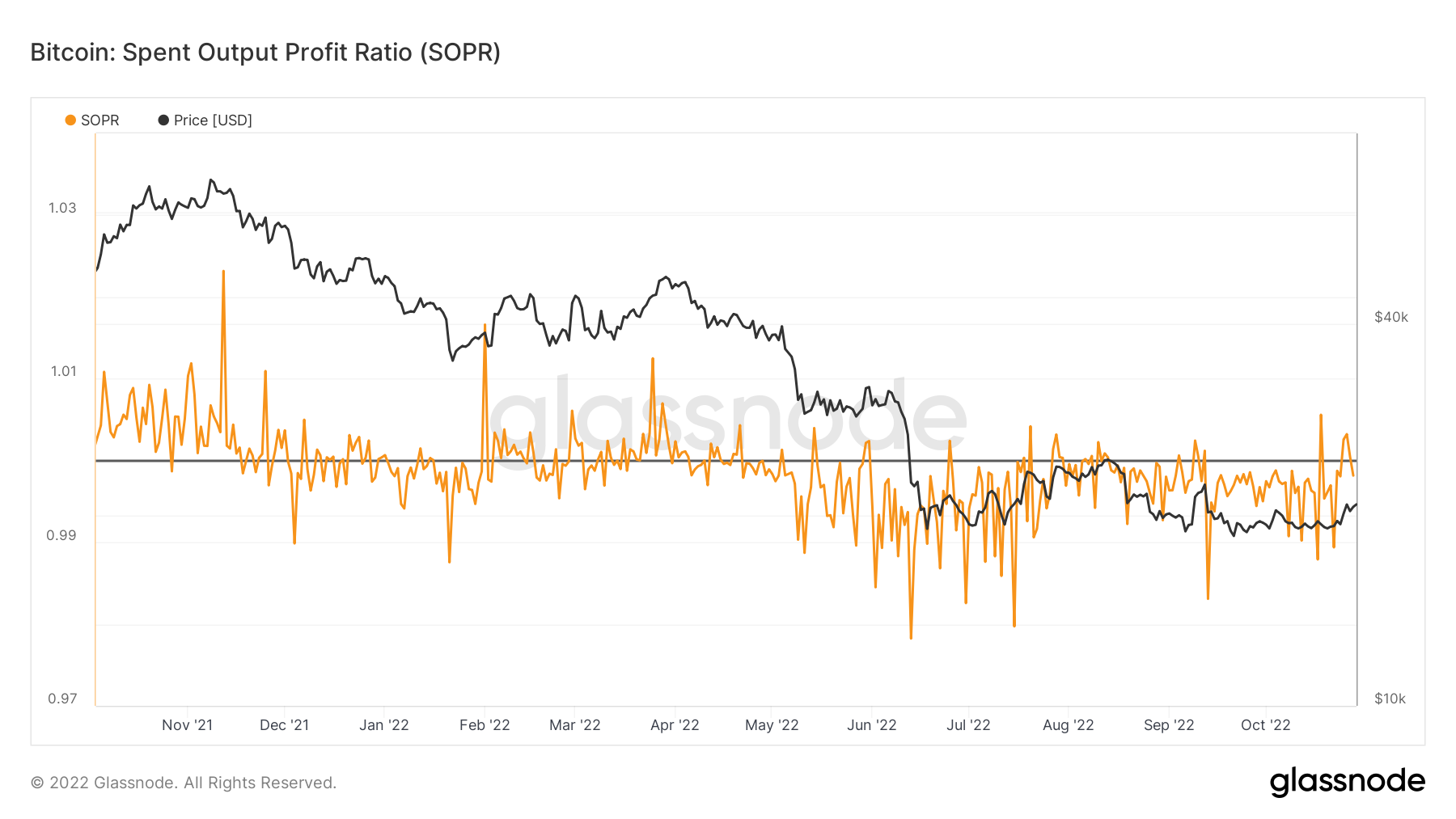Click the $10k right axis label
The image size is (1456, 819).
tap(1390, 699)
